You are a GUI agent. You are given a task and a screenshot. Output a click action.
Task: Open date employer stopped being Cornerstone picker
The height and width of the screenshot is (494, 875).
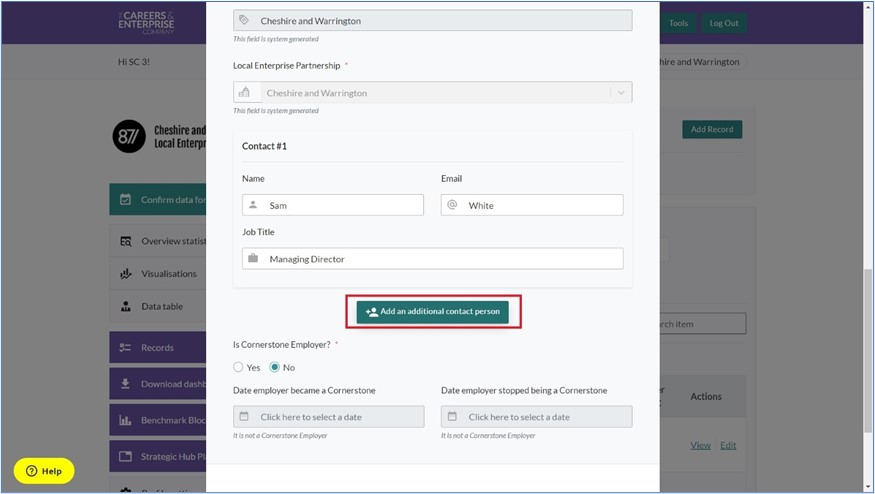(537, 417)
